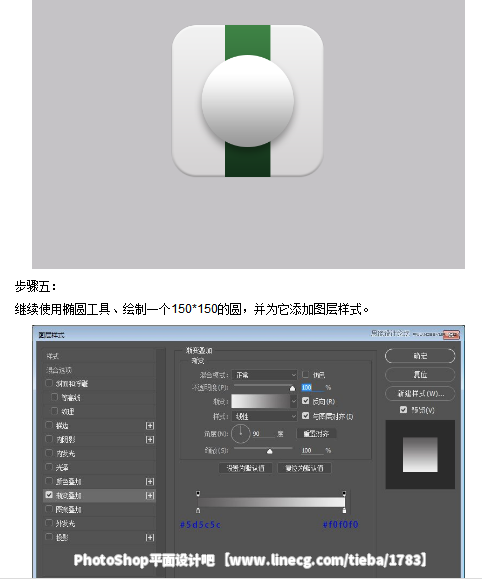Open the blend mode dropdown showing 正常
This screenshot has height=579, width=482.
click(x=264, y=375)
